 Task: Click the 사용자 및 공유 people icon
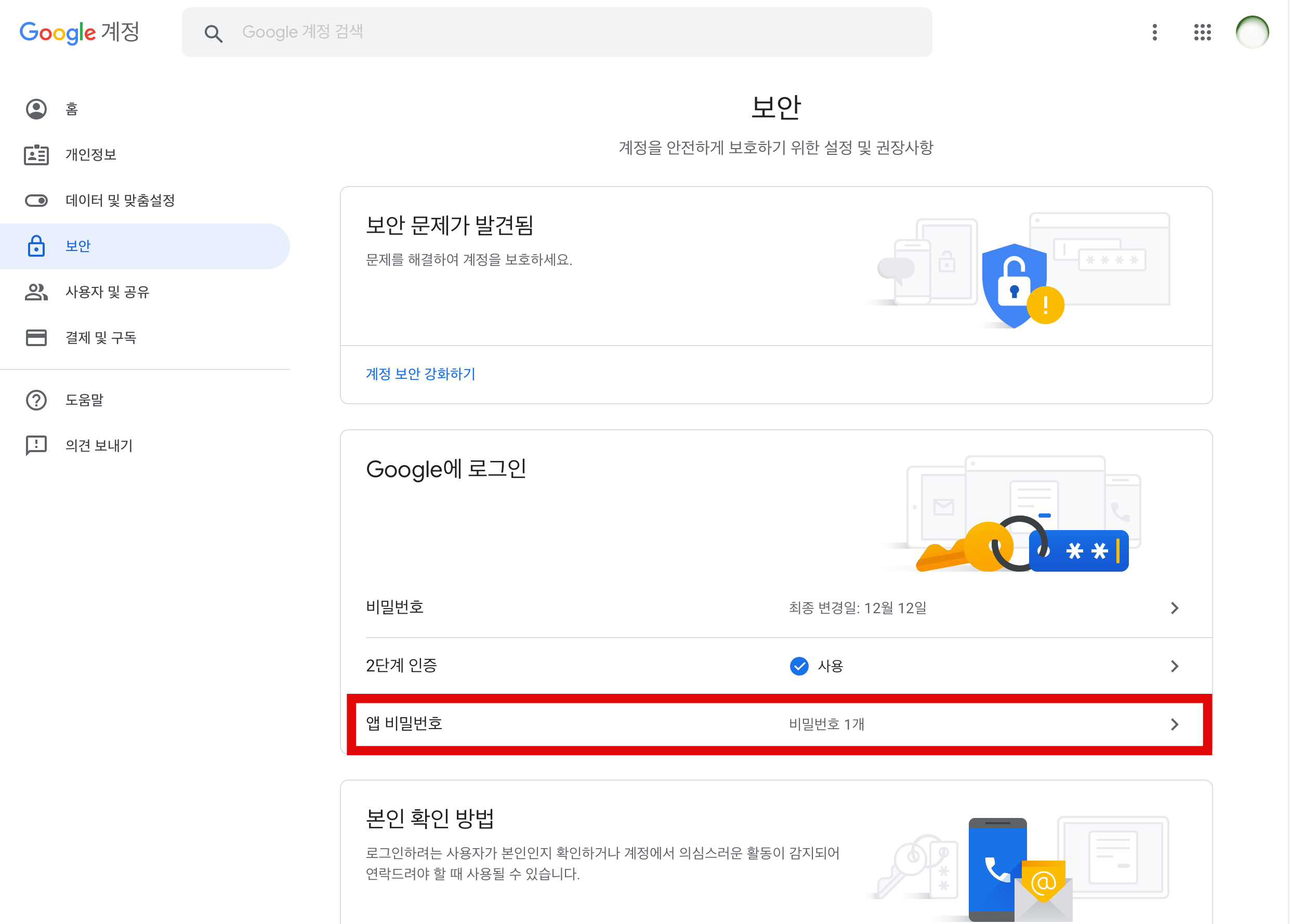click(36, 292)
